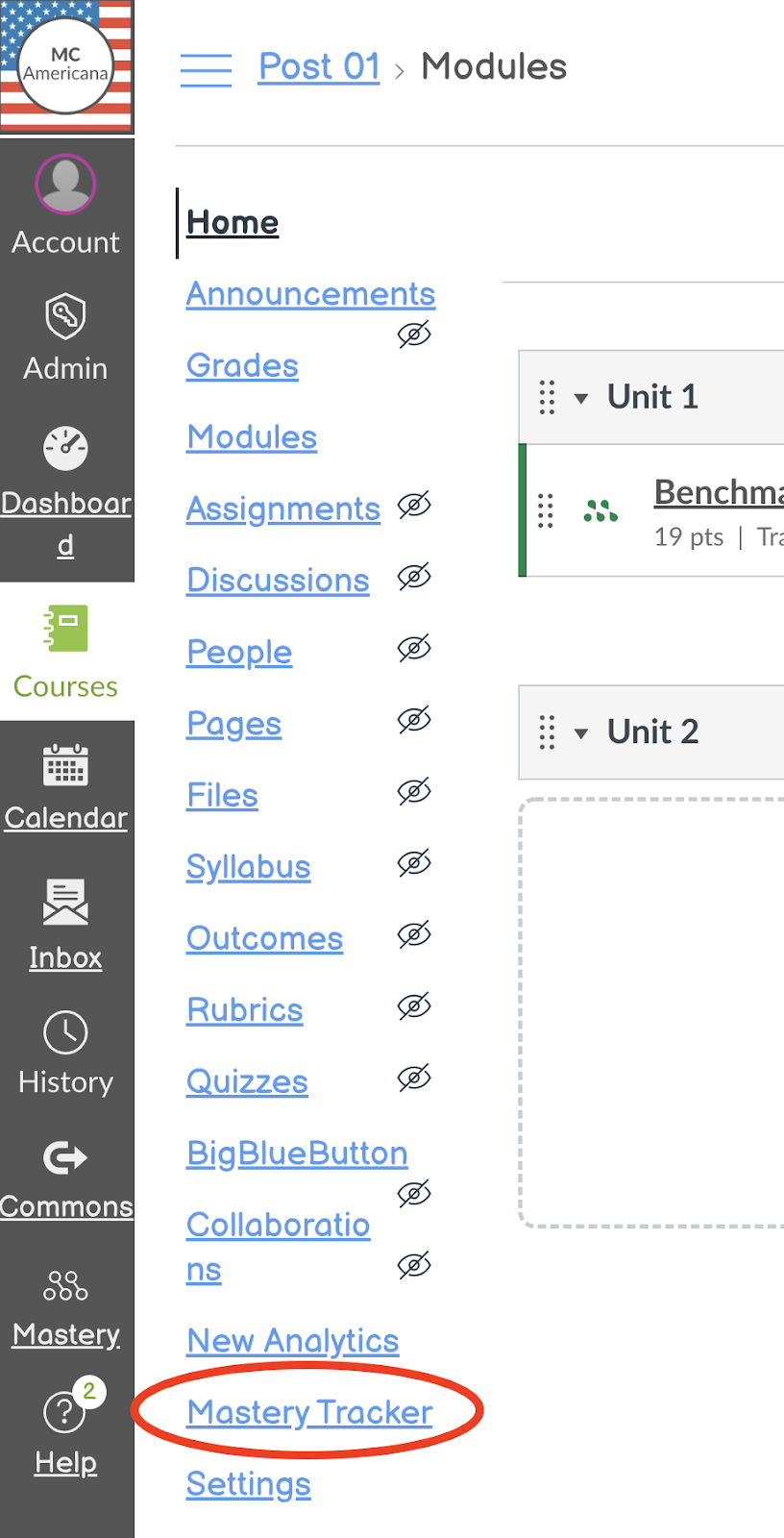Screen dimensions: 784x1538
Task: Collapse the Unit 2 module arrow
Action: (x=580, y=733)
